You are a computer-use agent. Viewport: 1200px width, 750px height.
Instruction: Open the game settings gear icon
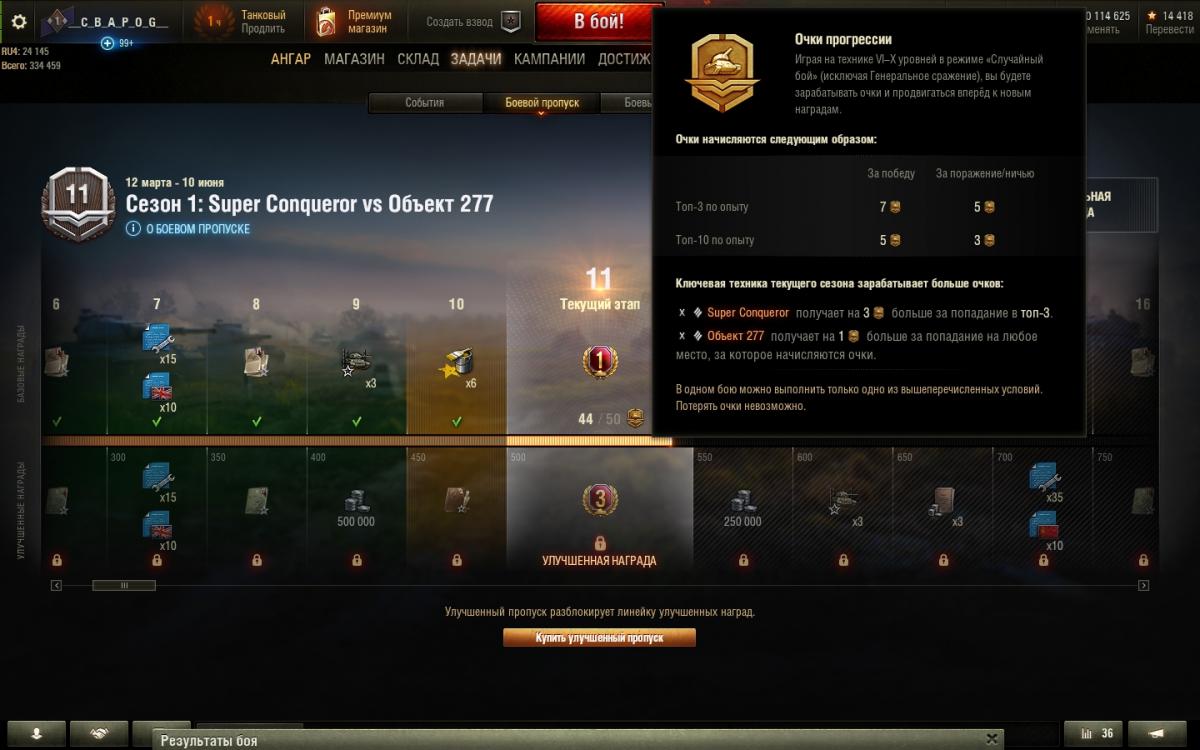click(21, 21)
